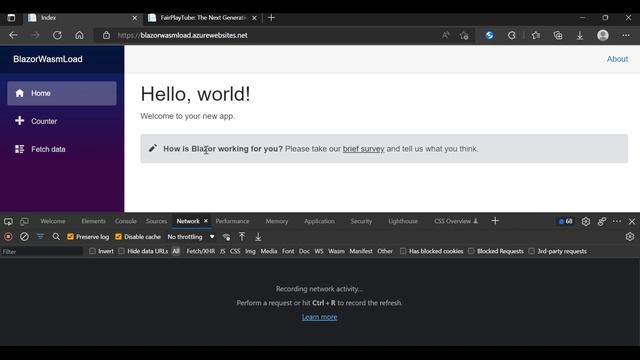Open a new browser tab with plus
Viewport: 640px width, 360px height.
click(271, 18)
